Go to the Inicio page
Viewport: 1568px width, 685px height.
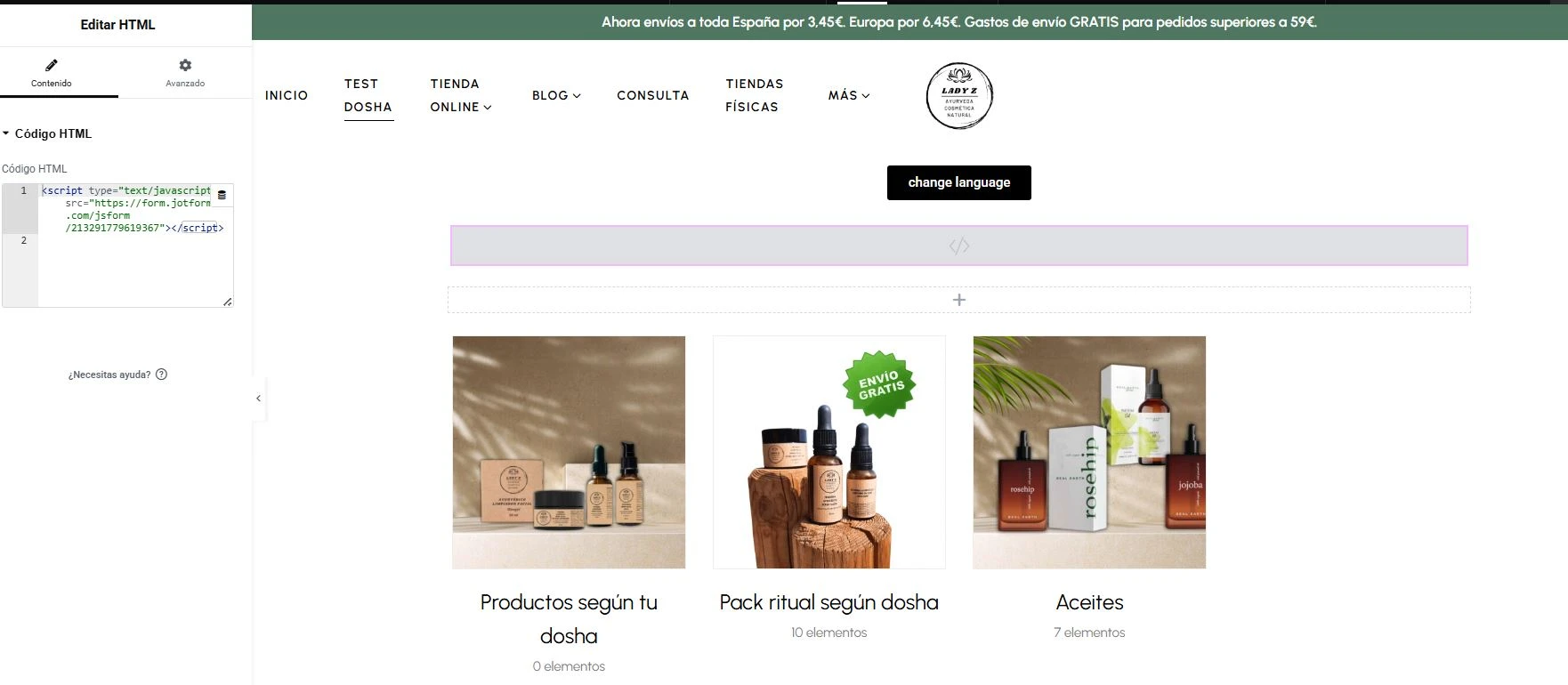287,95
